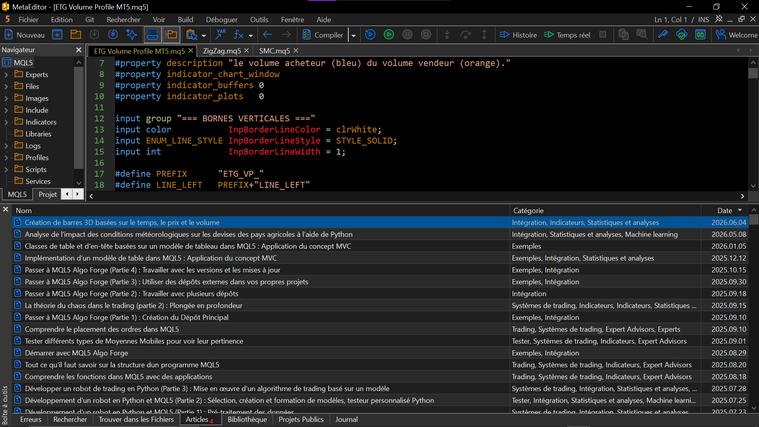Compile the code with Compiler button
The image size is (759, 427).
click(x=323, y=35)
